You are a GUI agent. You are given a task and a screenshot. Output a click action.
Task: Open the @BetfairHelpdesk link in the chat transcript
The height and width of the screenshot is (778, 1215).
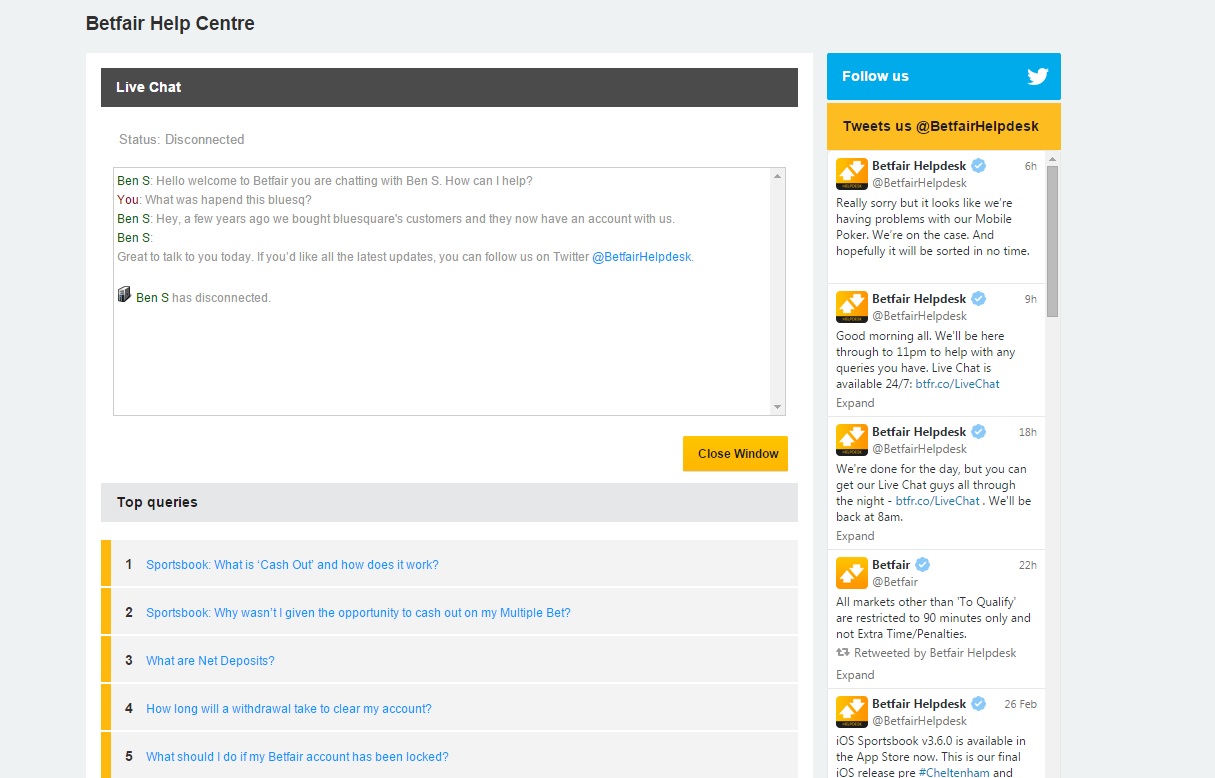(642, 257)
